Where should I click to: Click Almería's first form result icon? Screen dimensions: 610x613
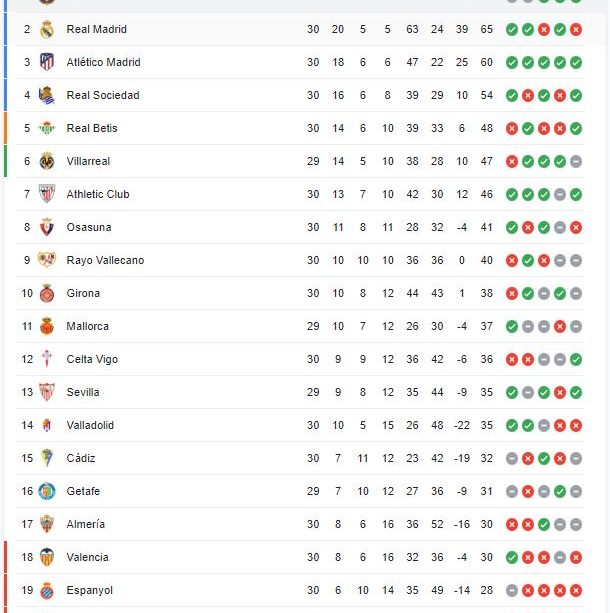tap(512, 524)
